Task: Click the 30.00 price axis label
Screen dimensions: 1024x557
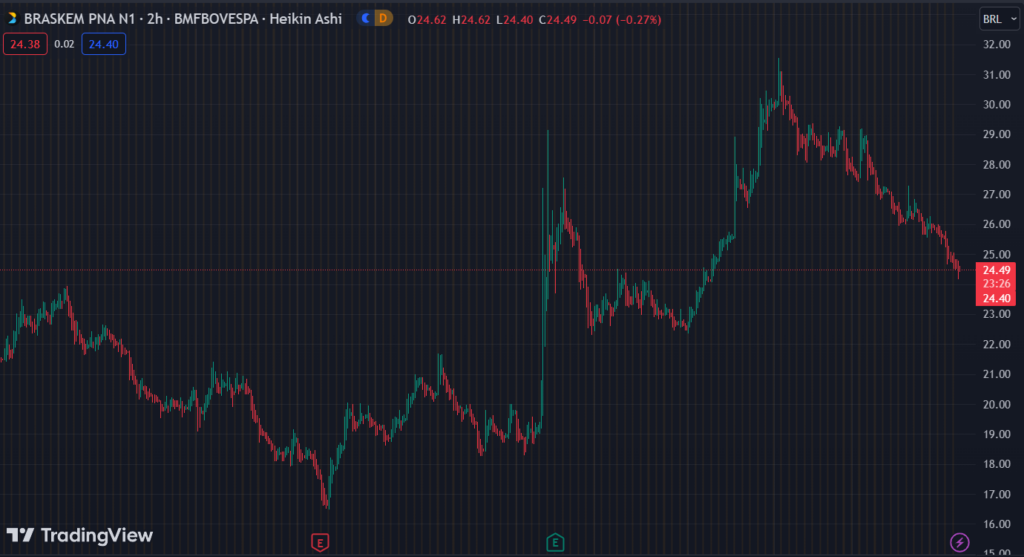Action: [997, 104]
